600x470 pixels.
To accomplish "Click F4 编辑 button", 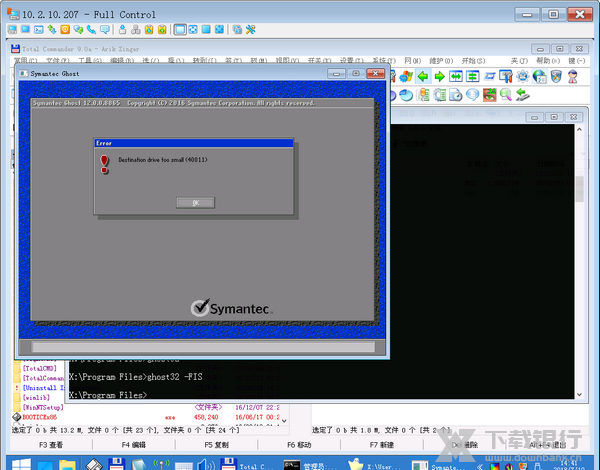I will 134,445.
